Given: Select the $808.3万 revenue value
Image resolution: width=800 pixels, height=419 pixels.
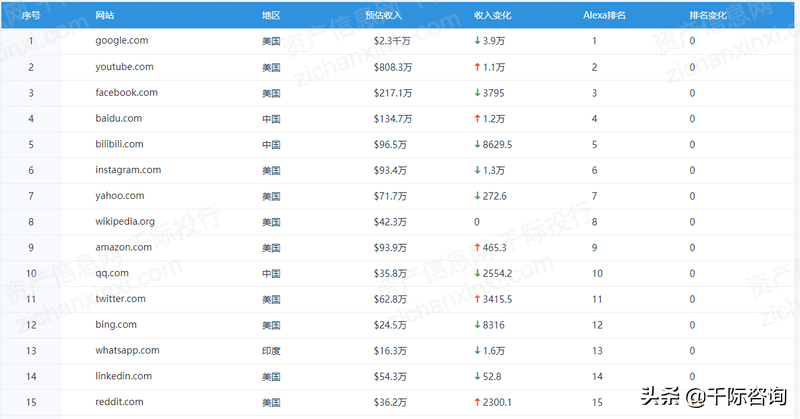Looking at the screenshot, I should [x=393, y=67].
